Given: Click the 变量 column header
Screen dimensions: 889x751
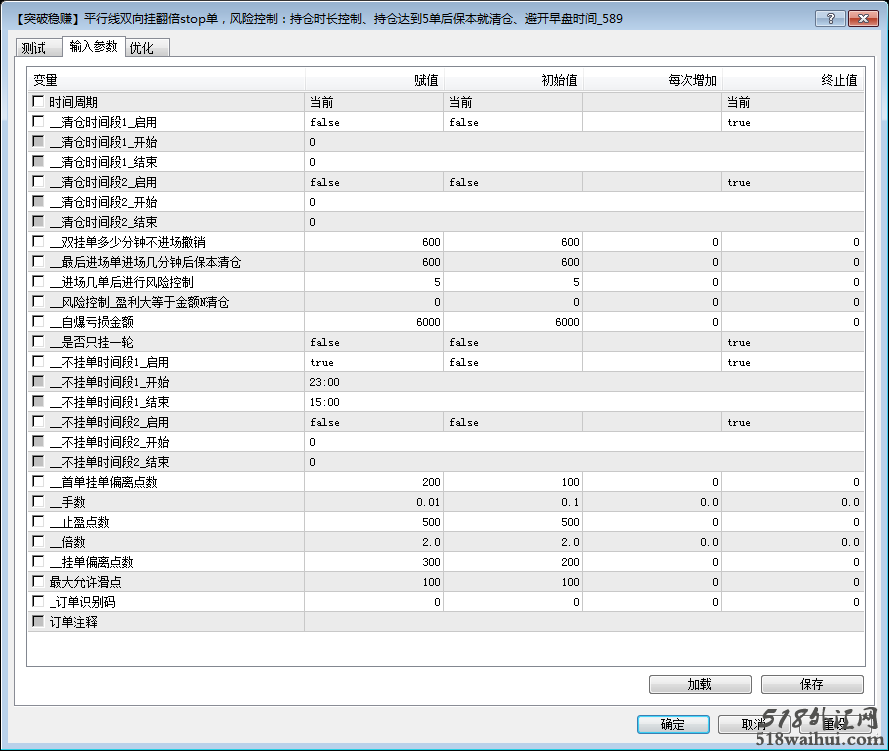Looking at the screenshot, I should tap(46, 80).
